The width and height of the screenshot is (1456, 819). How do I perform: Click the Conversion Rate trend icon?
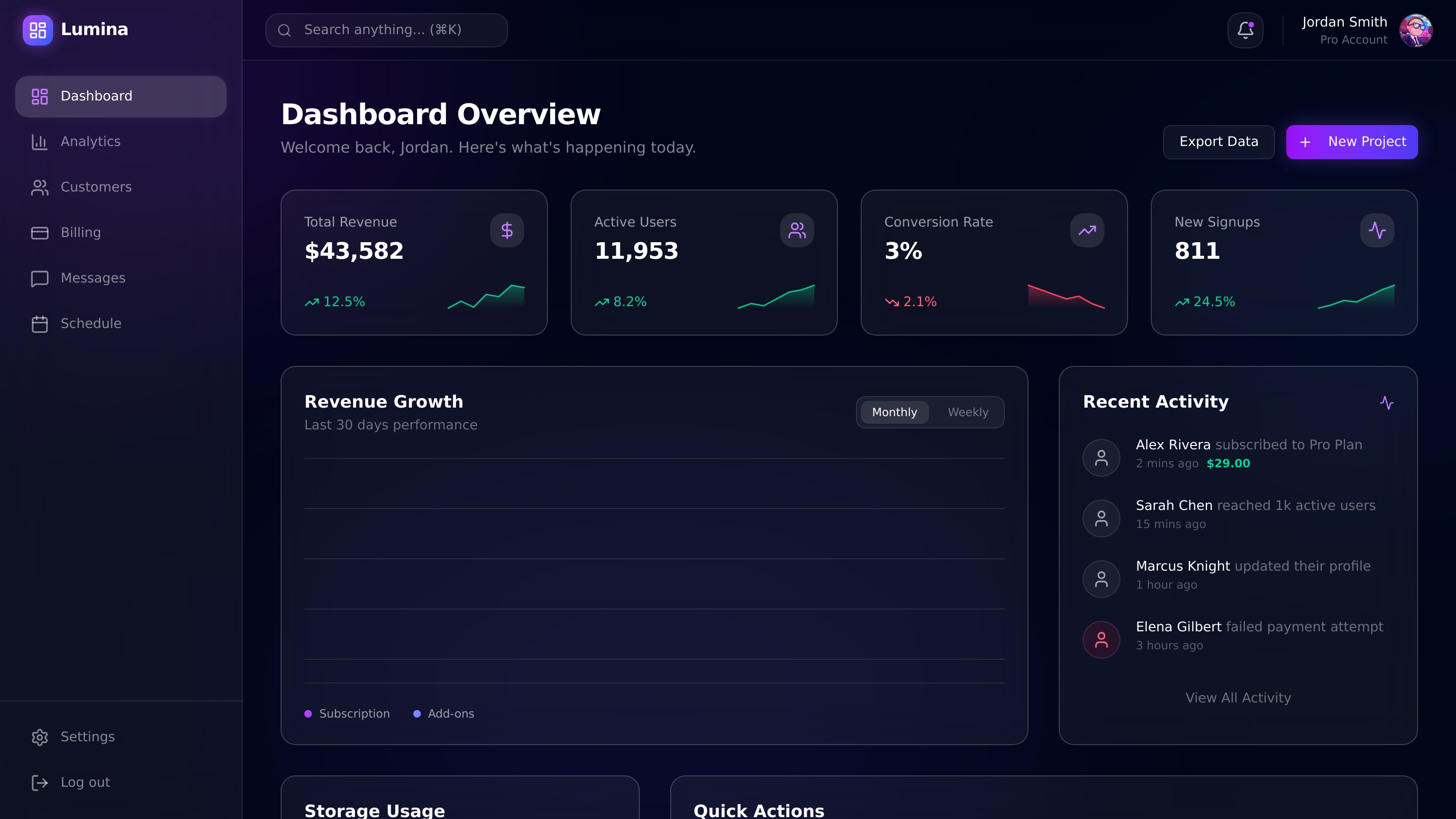pyautogui.click(x=1086, y=230)
